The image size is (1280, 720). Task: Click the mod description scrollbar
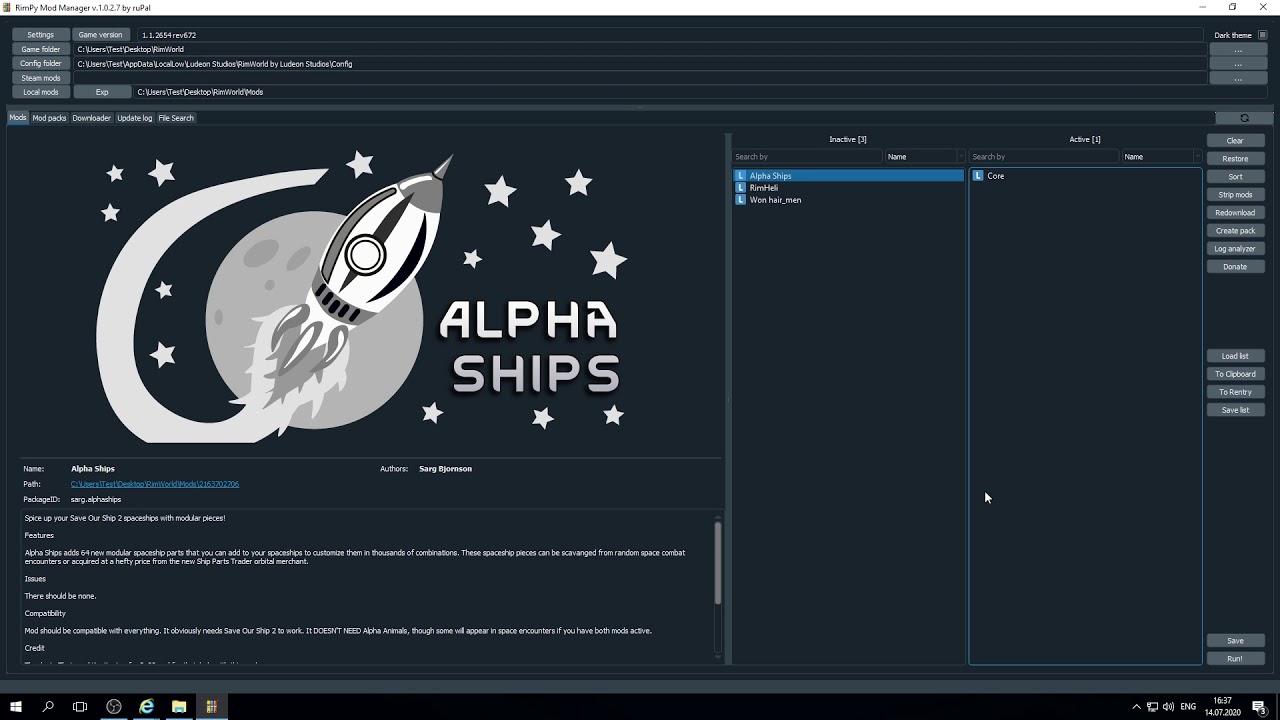click(717, 563)
